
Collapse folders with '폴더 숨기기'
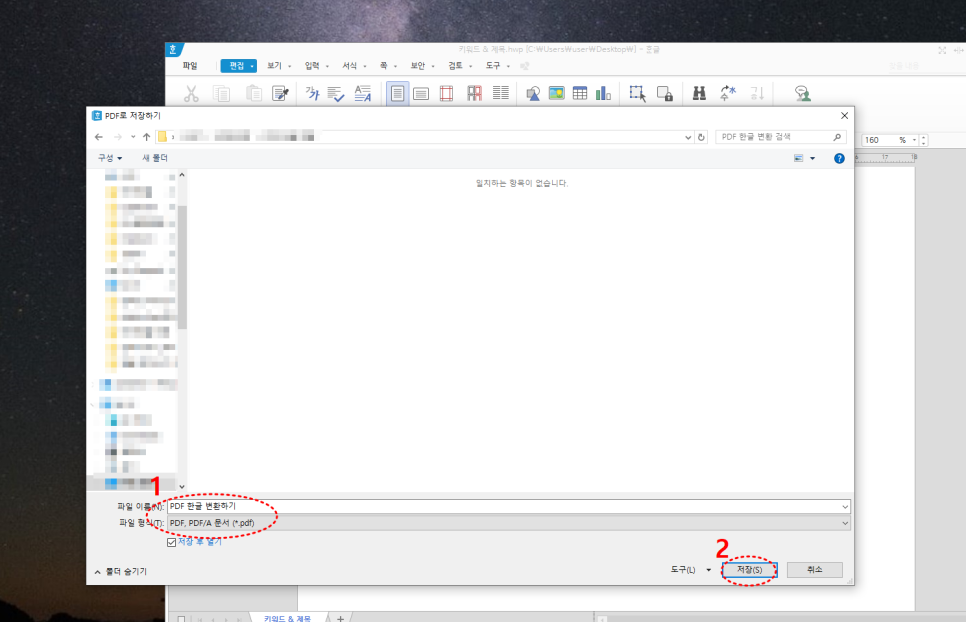coord(120,571)
